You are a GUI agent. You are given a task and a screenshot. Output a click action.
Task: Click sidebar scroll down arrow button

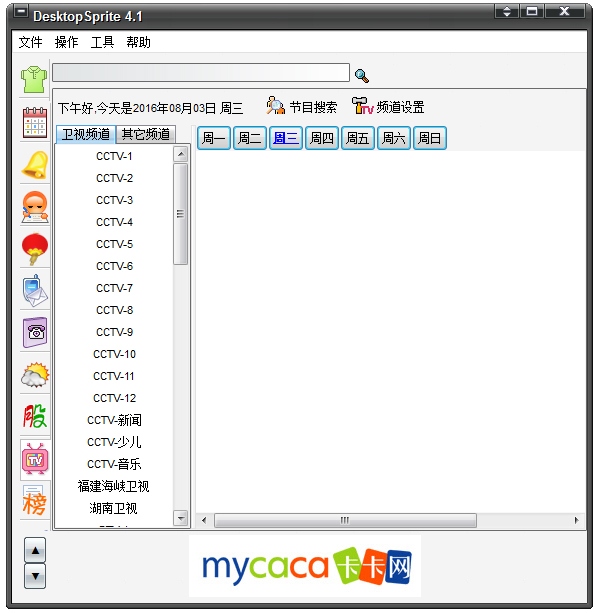coord(35,576)
